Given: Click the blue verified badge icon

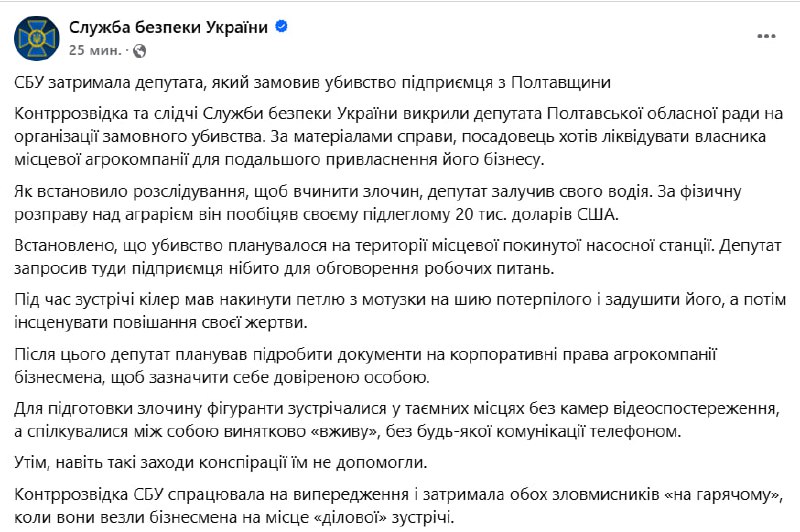Looking at the screenshot, I should [282, 28].
